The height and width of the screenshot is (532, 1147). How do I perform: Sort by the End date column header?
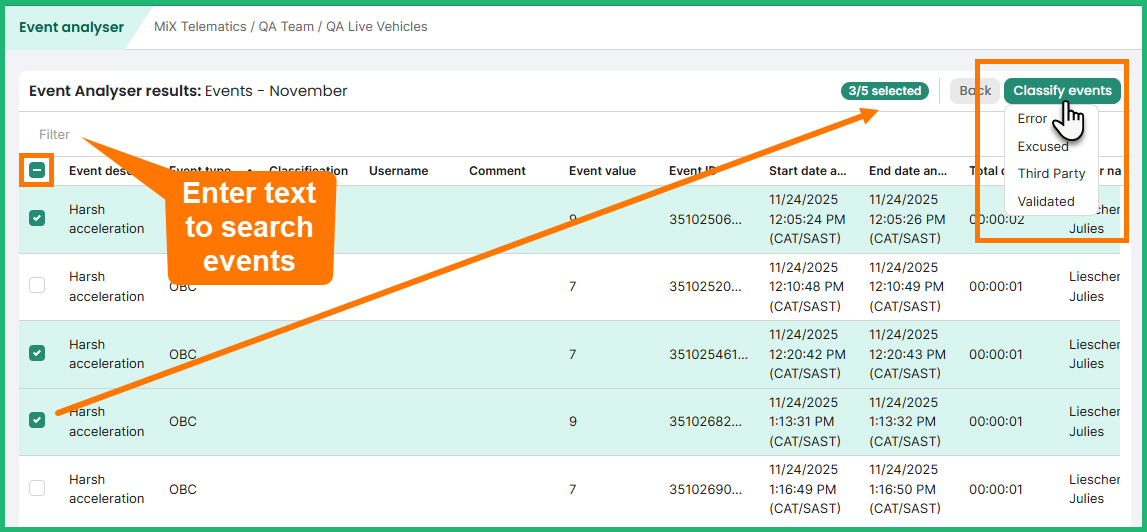(908, 171)
